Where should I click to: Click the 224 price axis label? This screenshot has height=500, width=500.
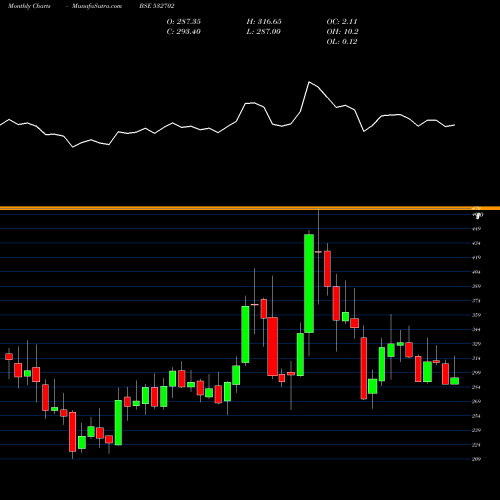[477, 445]
